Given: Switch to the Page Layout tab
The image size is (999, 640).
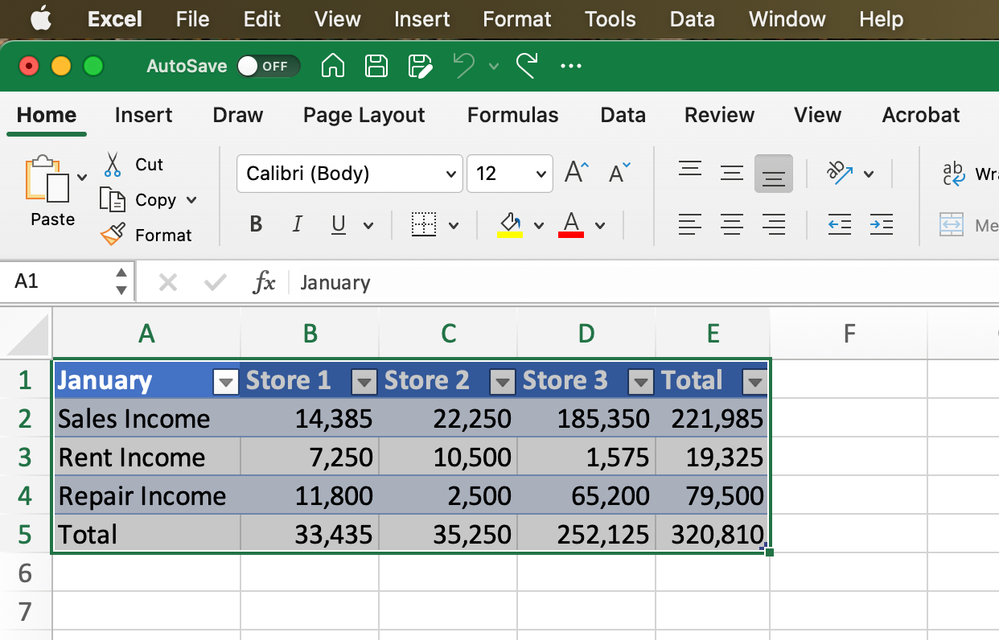Looking at the screenshot, I should 364,115.
